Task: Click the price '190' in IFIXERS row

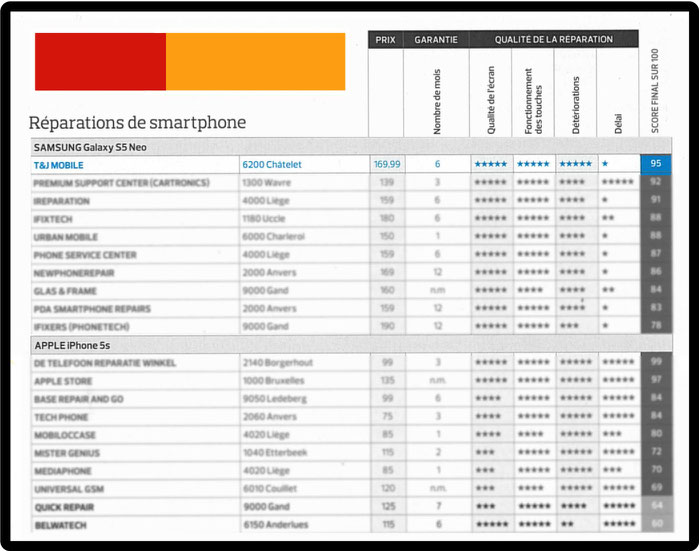Action: click(387, 326)
